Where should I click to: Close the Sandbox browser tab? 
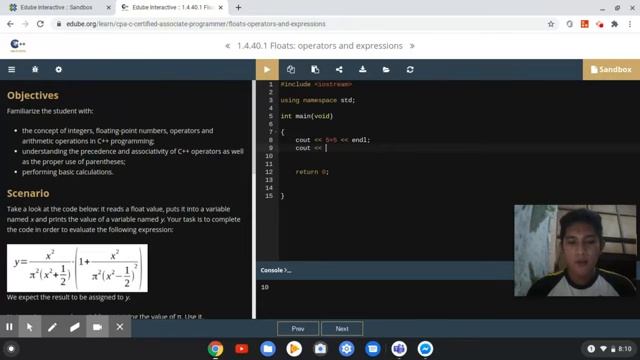[108, 7]
